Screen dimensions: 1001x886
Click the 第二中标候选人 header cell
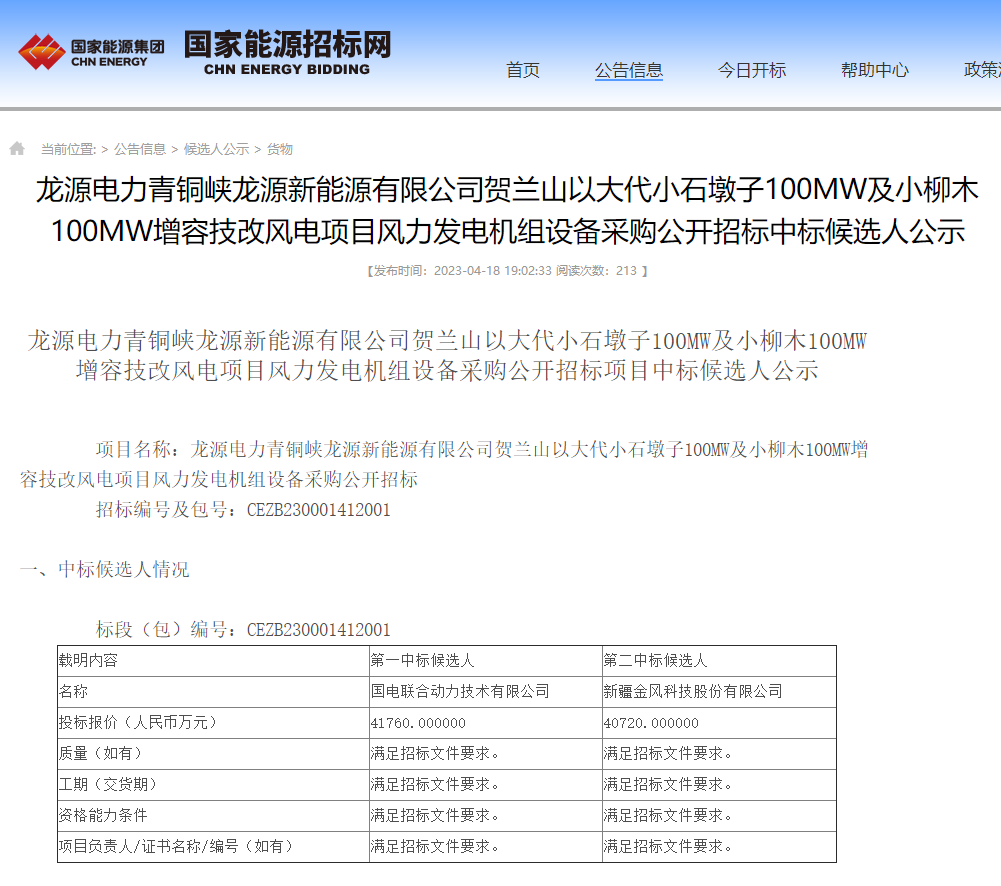point(719,661)
